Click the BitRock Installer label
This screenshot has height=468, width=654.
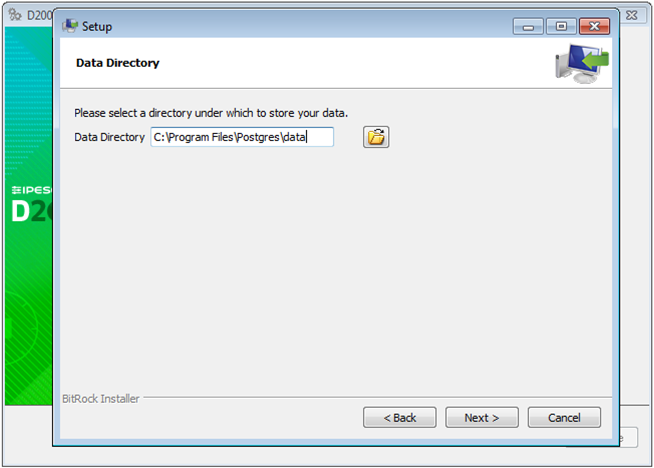point(101,399)
